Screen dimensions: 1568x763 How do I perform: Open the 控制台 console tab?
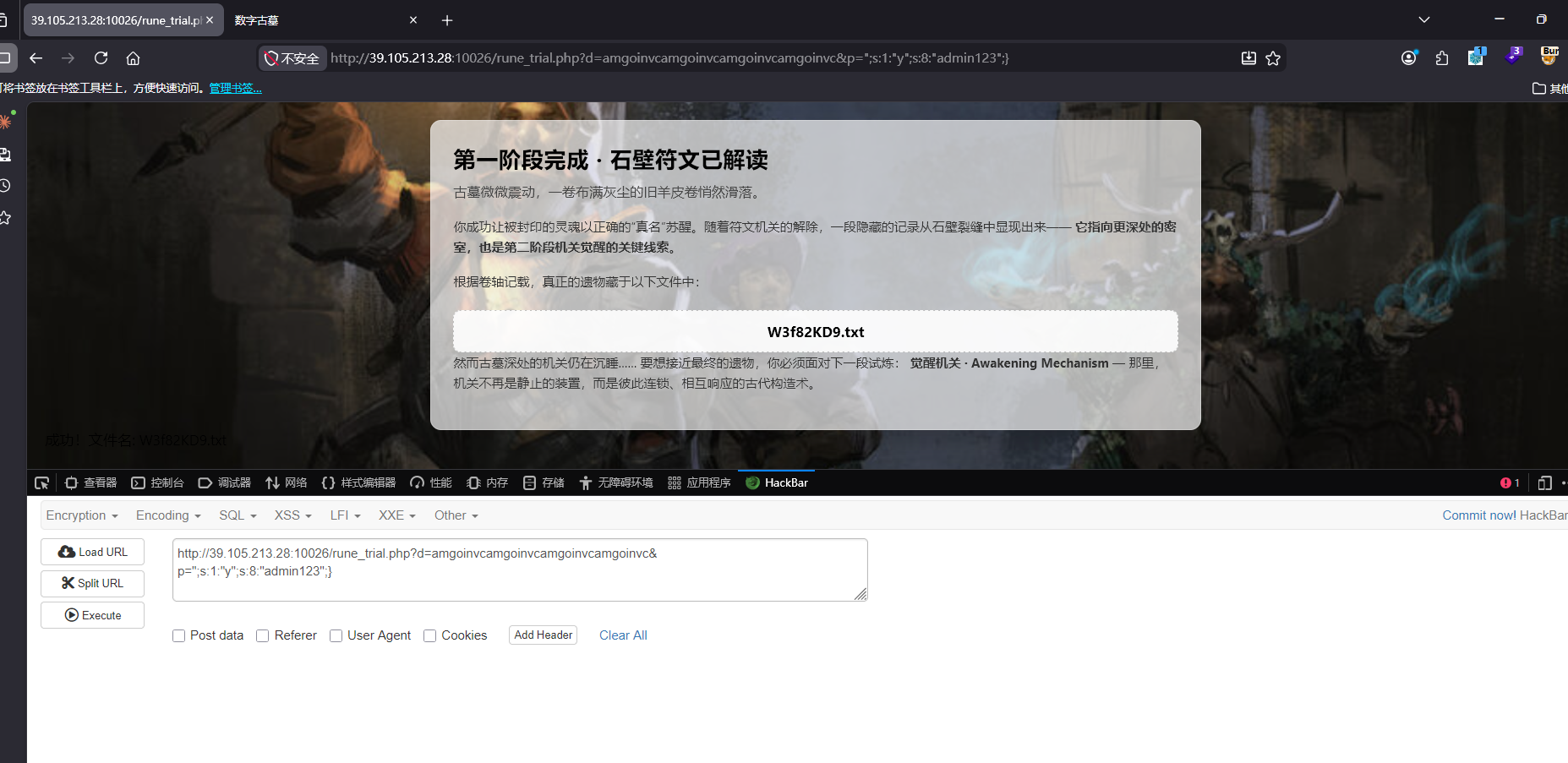pos(157,482)
